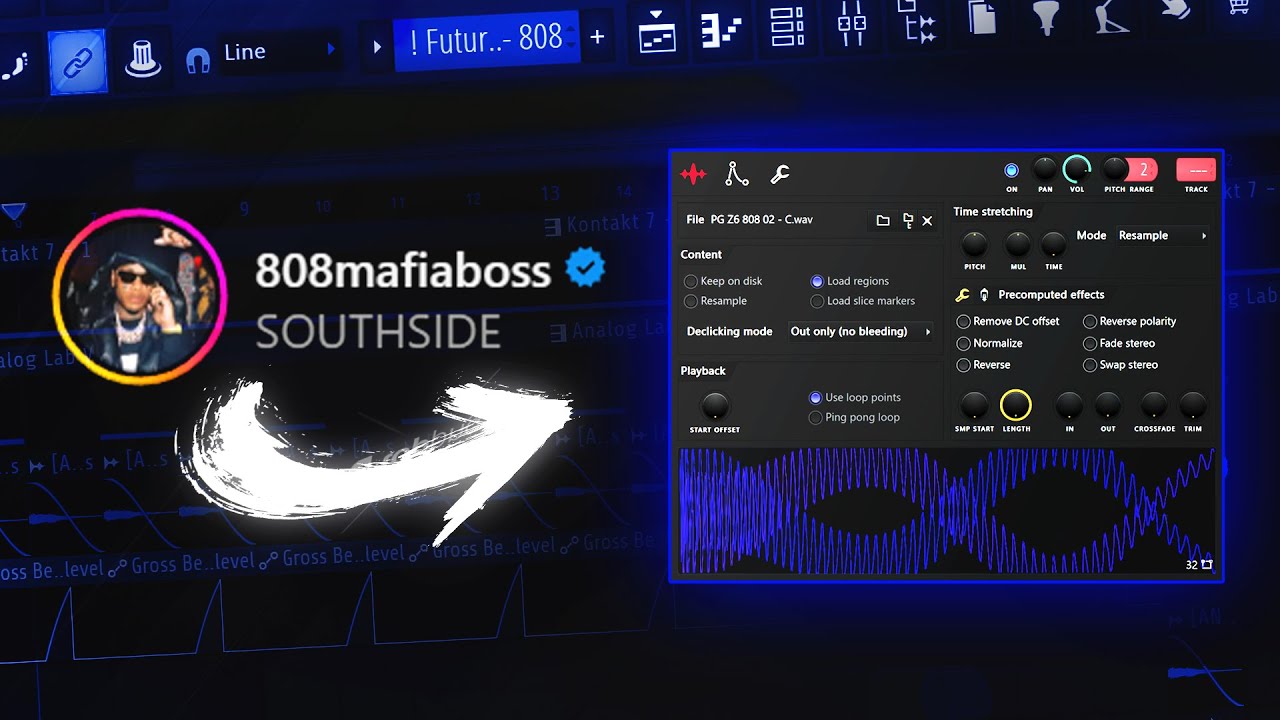
Task: Enable Reverse polarity
Action: pyautogui.click(x=1130, y=321)
